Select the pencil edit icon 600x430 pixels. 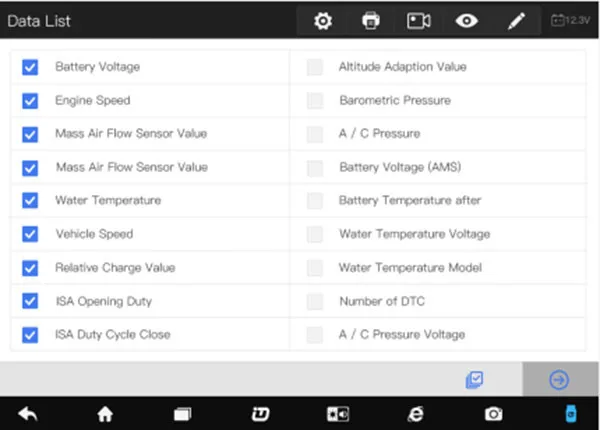tap(516, 21)
